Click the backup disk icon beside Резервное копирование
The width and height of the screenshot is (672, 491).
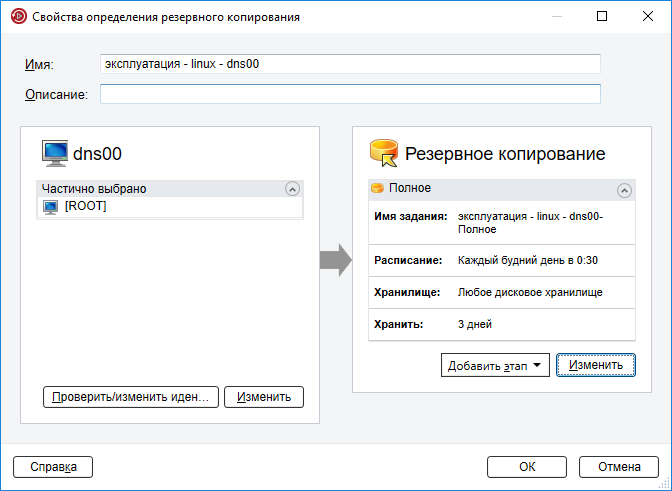point(384,153)
